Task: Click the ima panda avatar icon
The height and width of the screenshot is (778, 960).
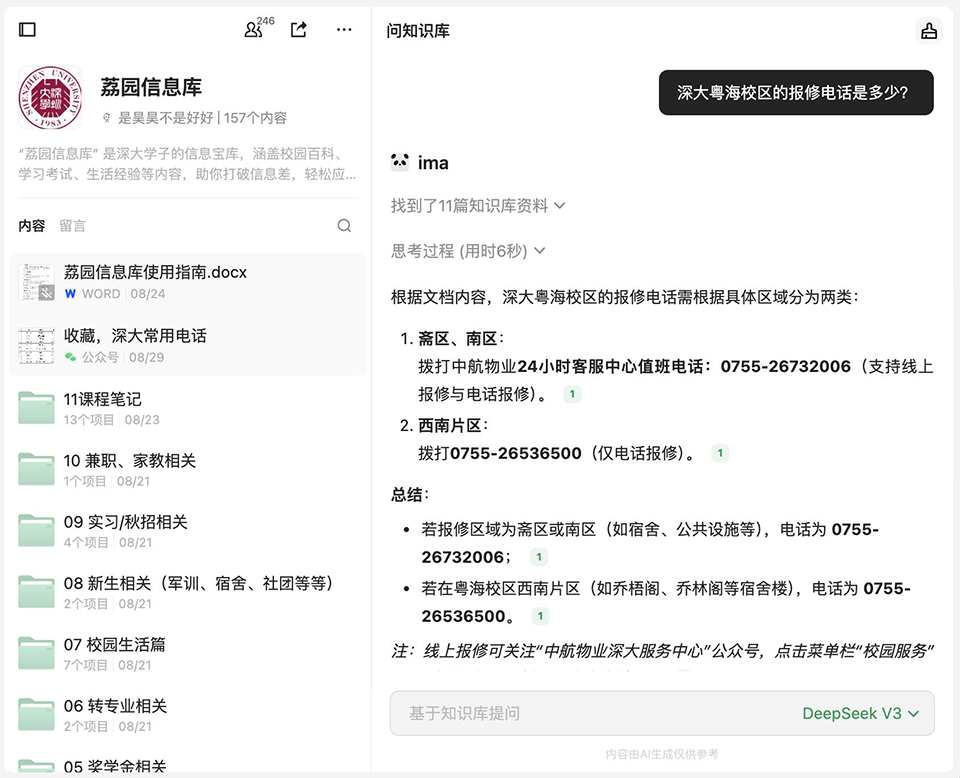Action: click(400, 162)
